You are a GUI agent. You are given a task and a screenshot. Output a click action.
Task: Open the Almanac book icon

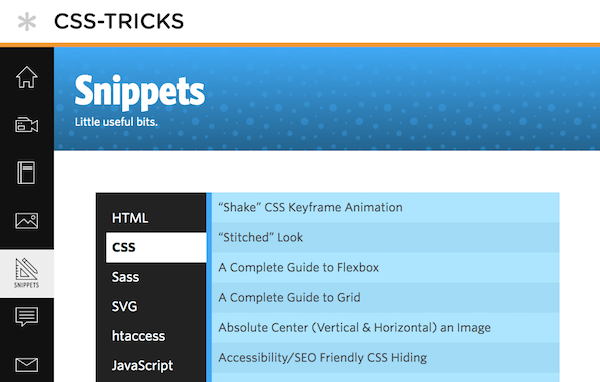26,173
